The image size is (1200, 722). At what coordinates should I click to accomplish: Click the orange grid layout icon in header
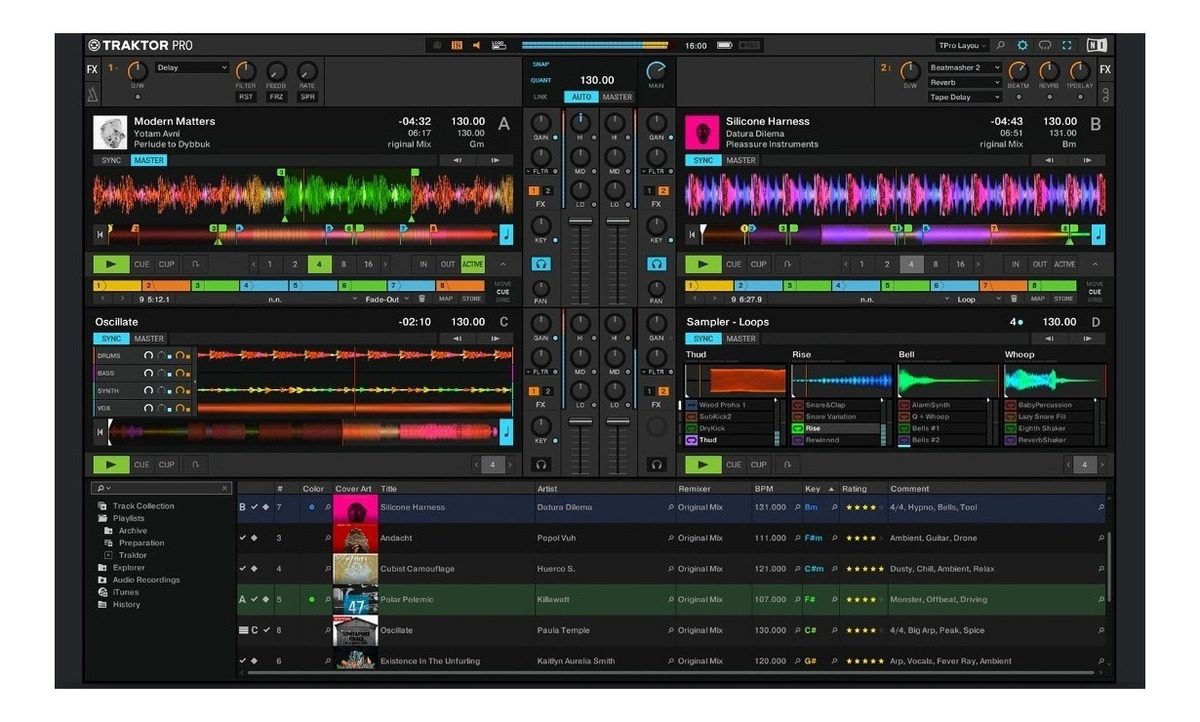point(457,45)
